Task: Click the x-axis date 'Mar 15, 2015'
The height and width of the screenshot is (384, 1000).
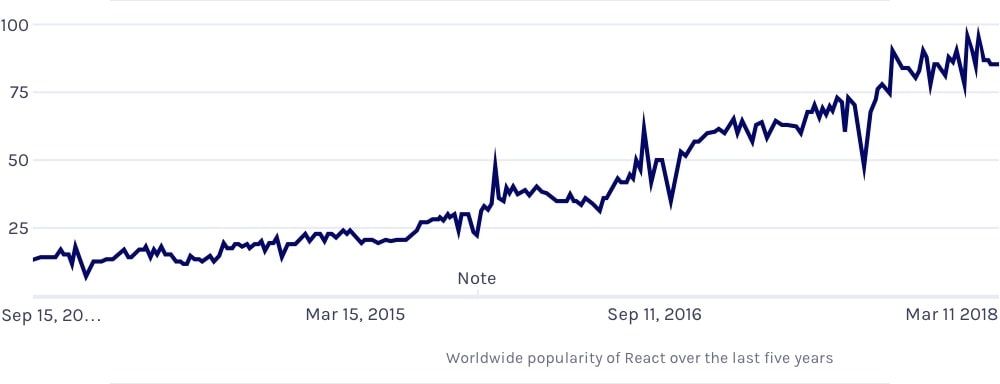Action: (x=355, y=314)
